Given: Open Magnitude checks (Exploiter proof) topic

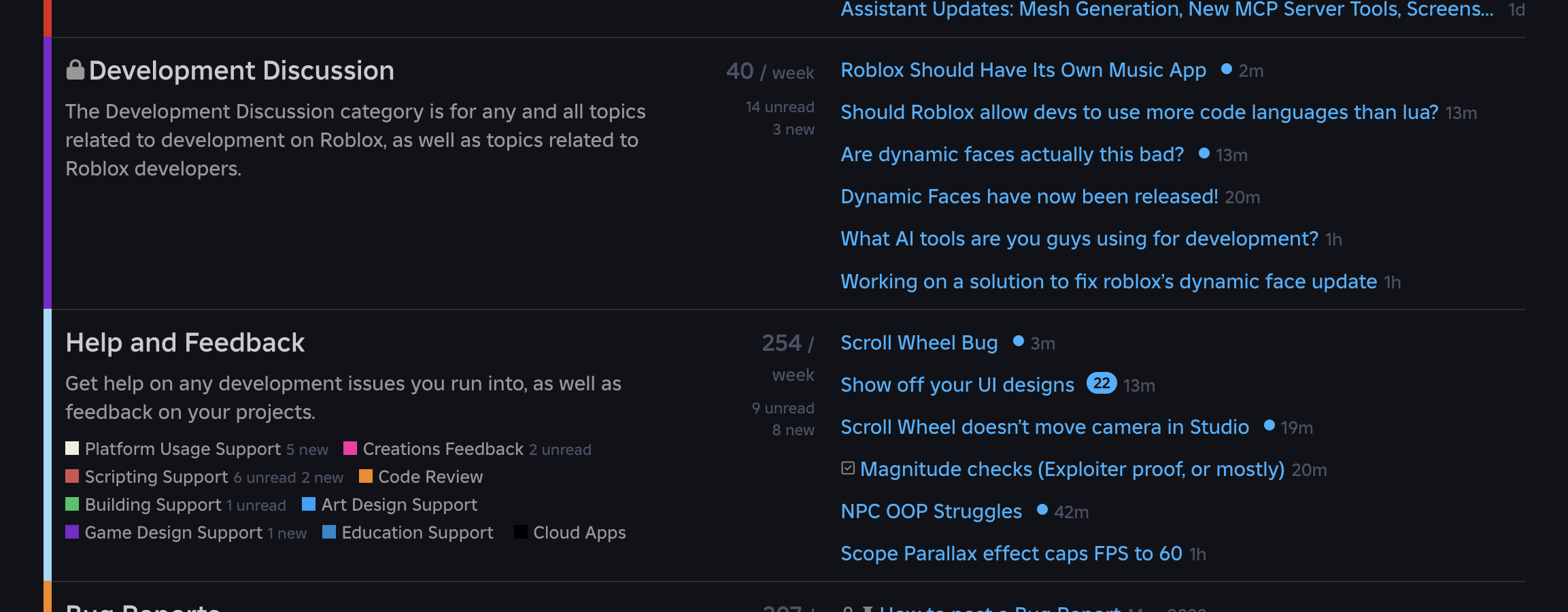Looking at the screenshot, I should pyautogui.click(x=1072, y=469).
